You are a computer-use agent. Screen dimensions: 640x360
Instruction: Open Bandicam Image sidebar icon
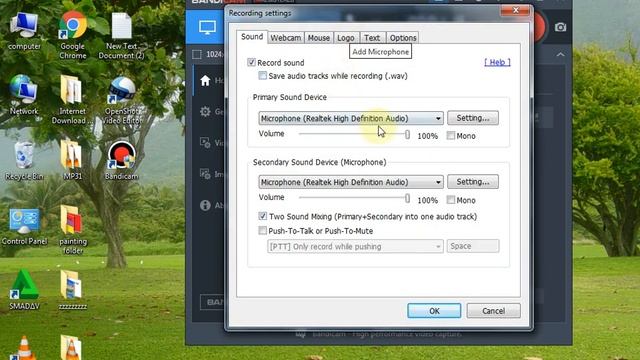[x=205, y=173]
